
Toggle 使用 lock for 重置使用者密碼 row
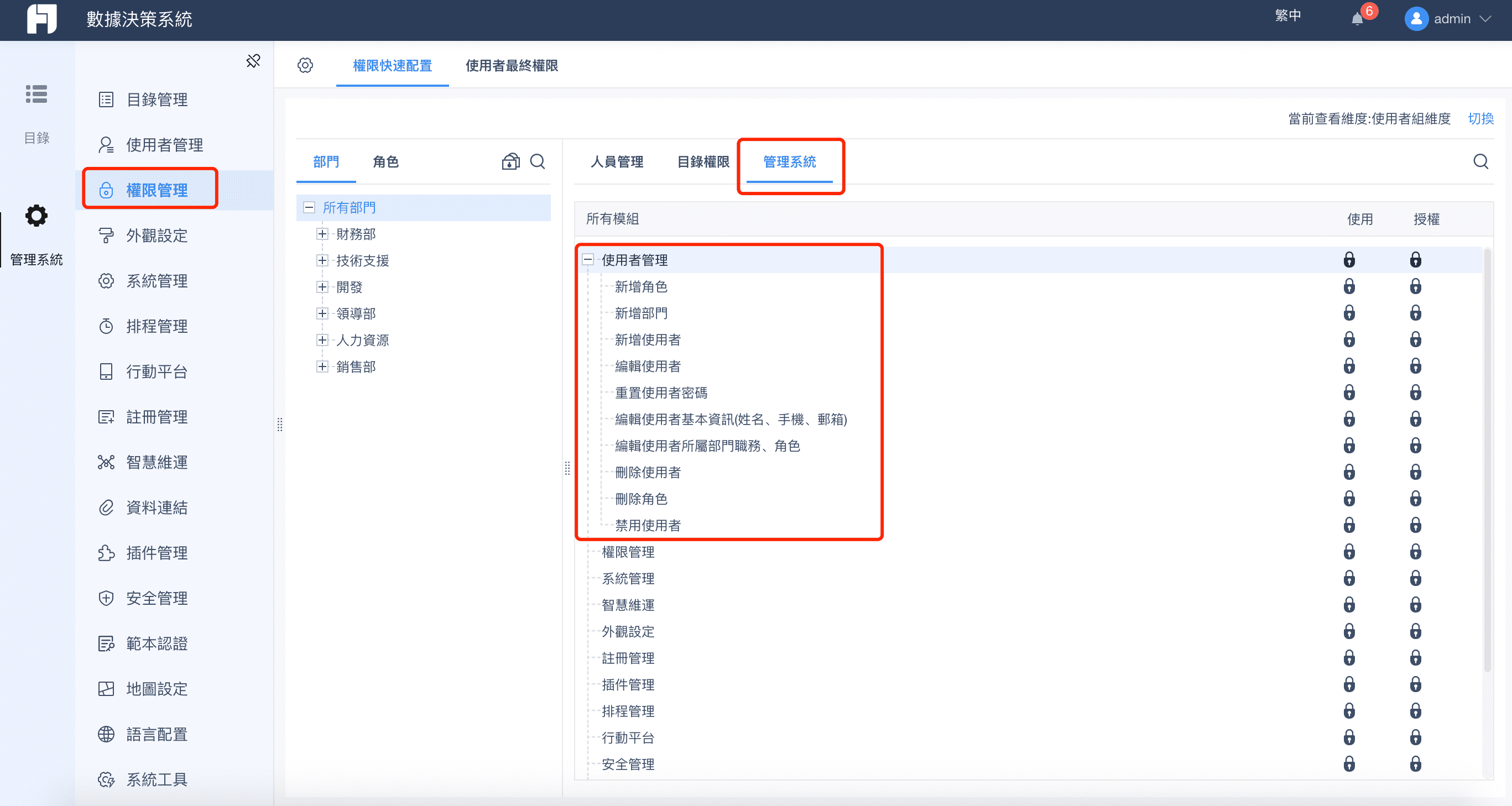(x=1349, y=392)
